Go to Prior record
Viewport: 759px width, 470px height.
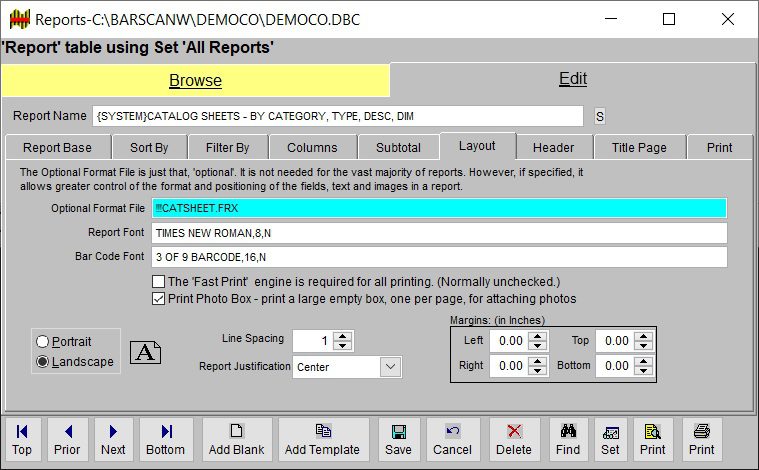[x=67, y=439]
